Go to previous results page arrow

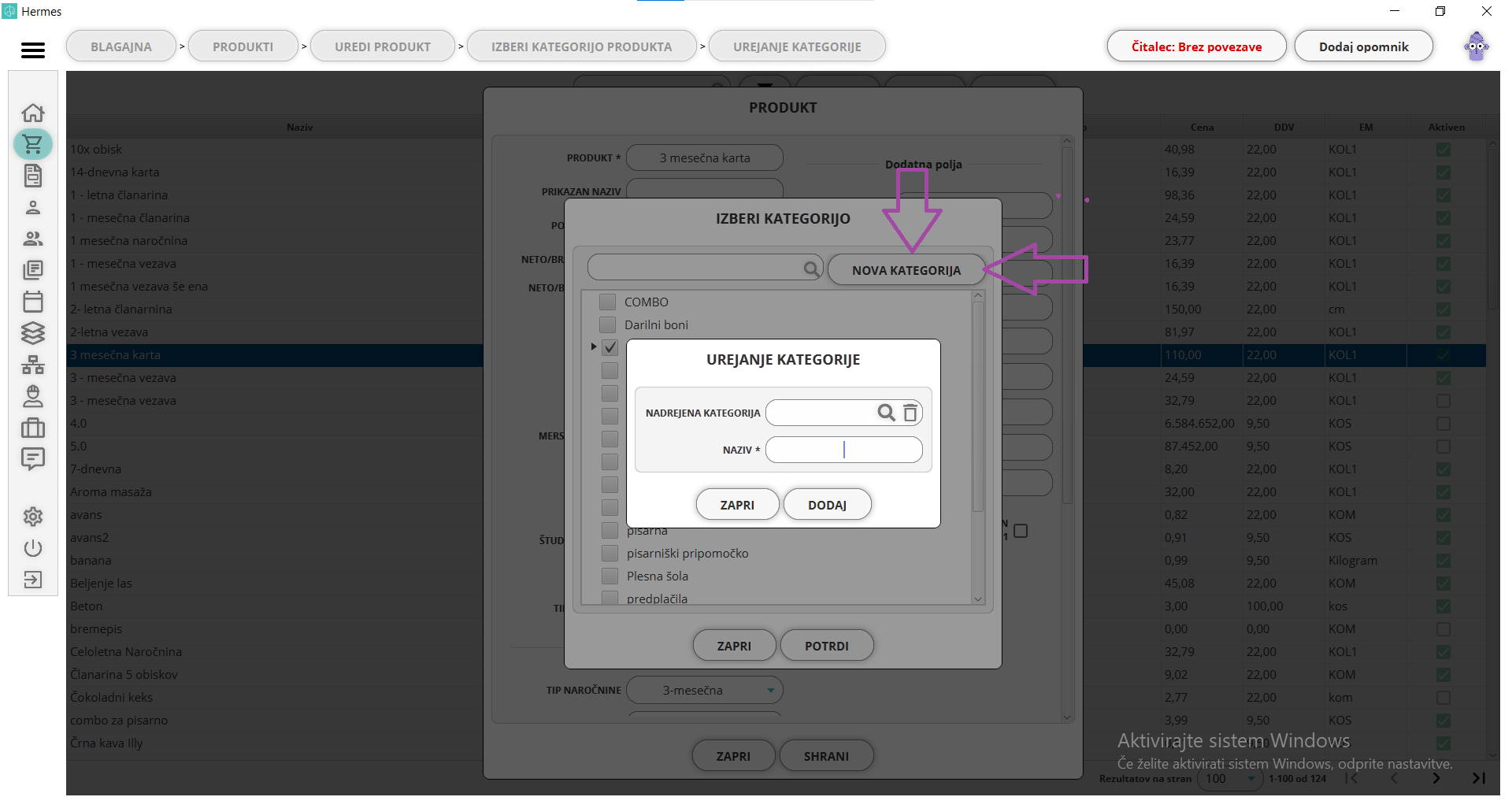click(x=1394, y=778)
